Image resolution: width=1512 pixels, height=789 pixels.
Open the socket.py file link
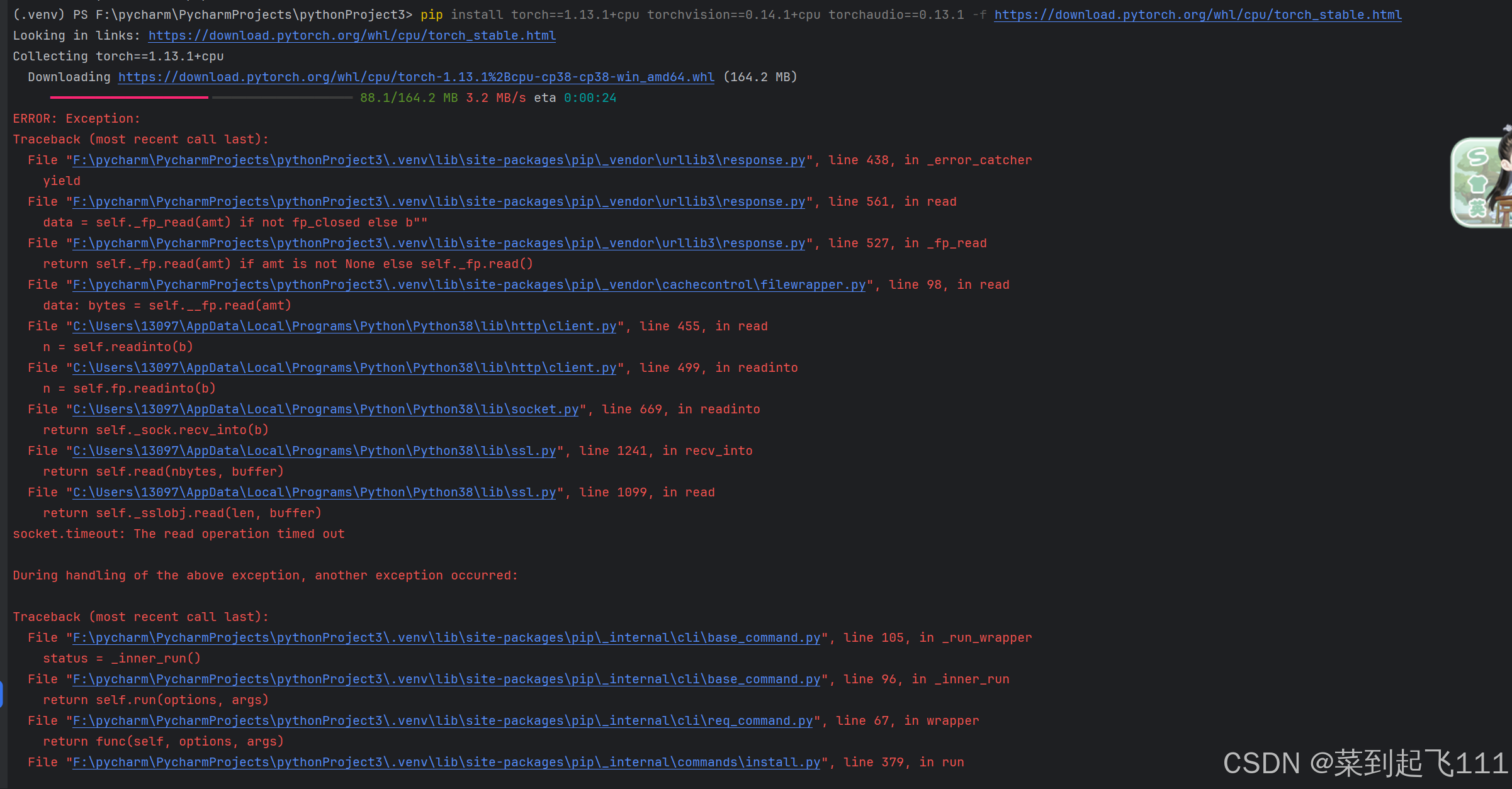pos(325,409)
